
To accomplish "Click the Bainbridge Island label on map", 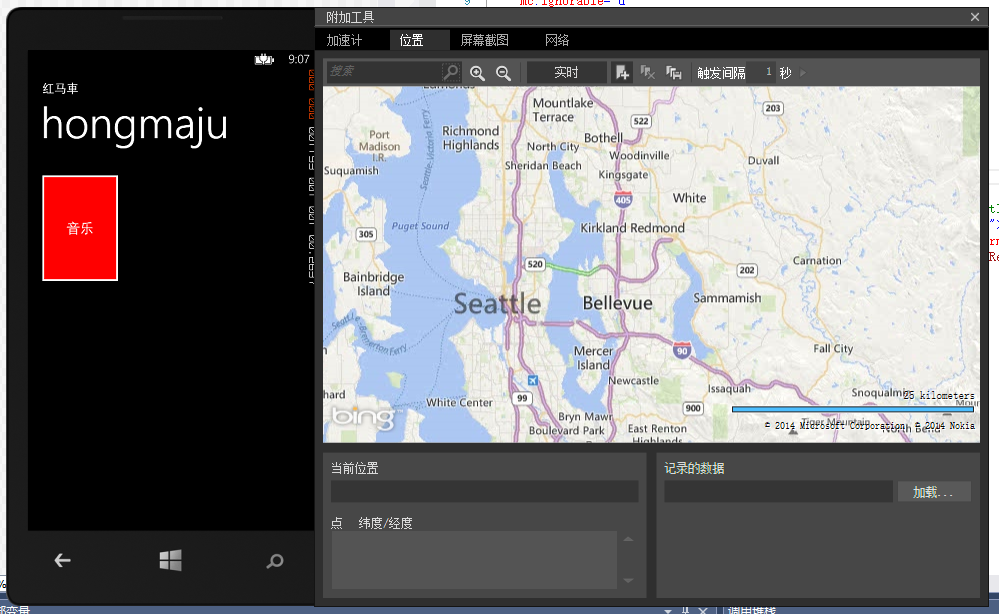I will point(373,284).
